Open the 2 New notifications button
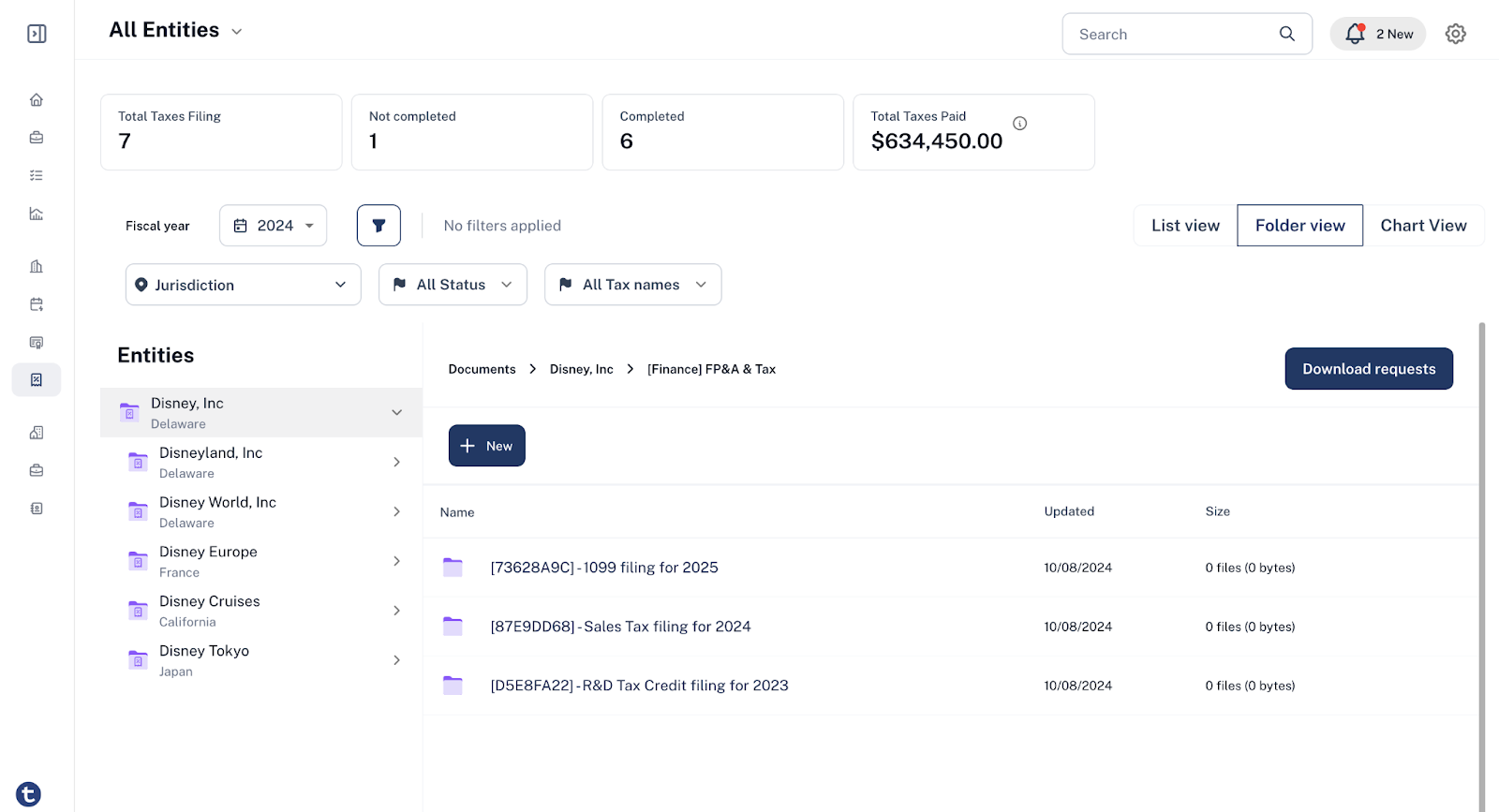Viewport: 1499px width, 812px height. click(x=1377, y=34)
